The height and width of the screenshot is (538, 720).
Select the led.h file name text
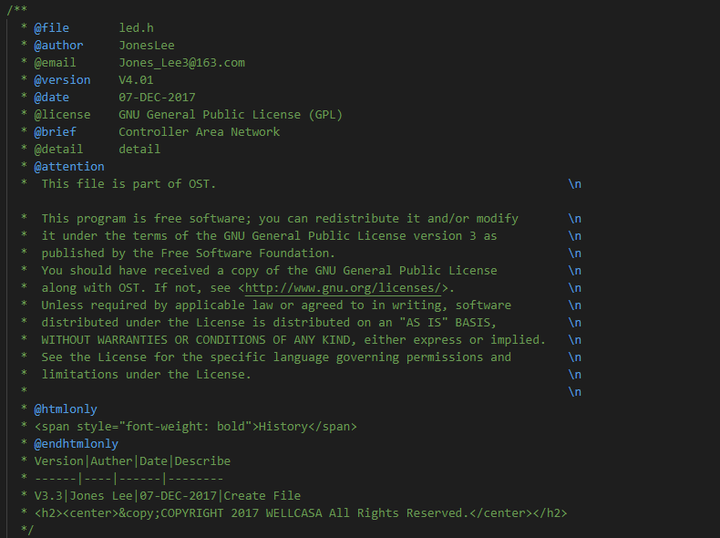click(136, 28)
